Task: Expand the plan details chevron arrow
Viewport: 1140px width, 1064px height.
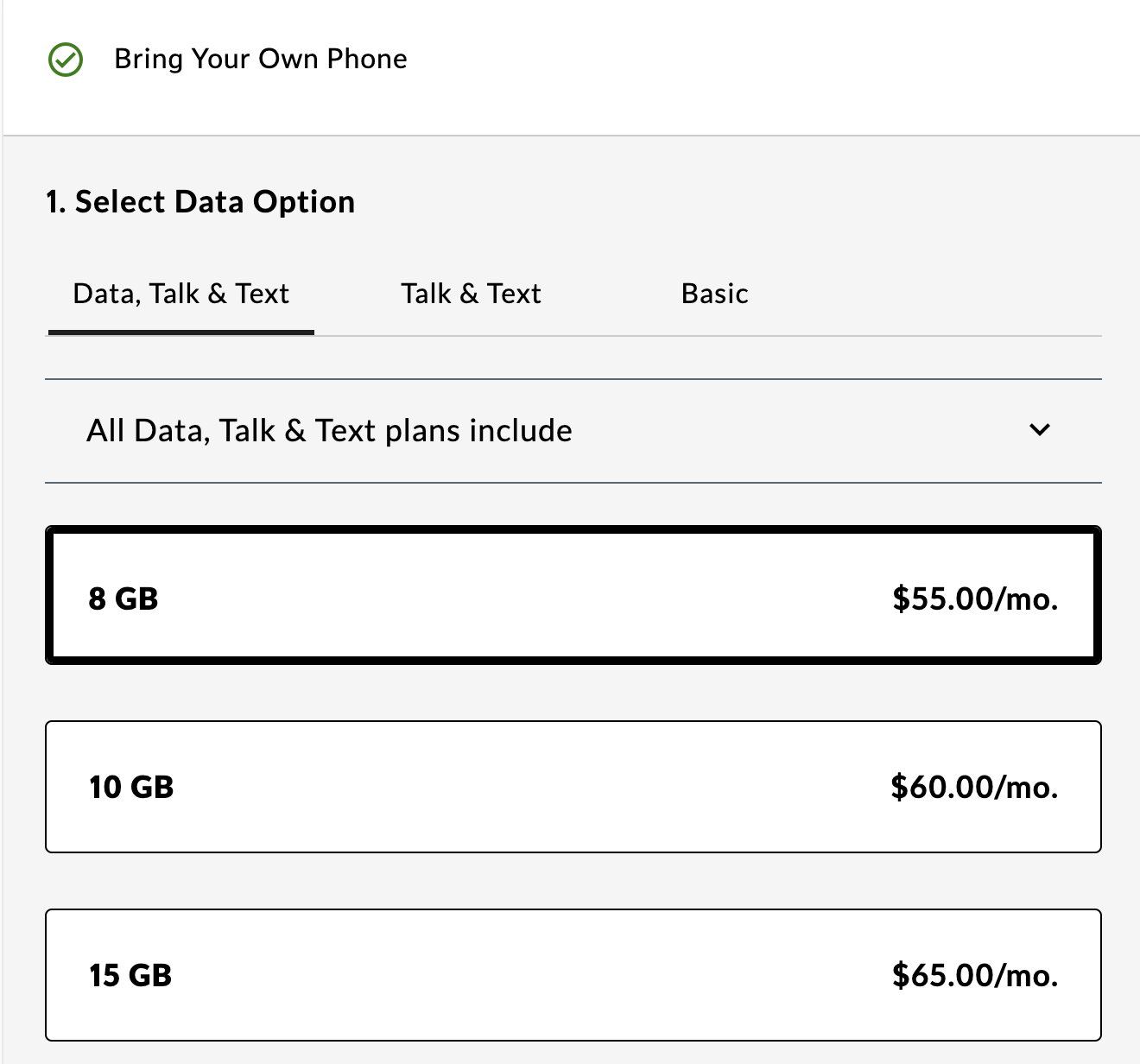Action: tap(1040, 429)
